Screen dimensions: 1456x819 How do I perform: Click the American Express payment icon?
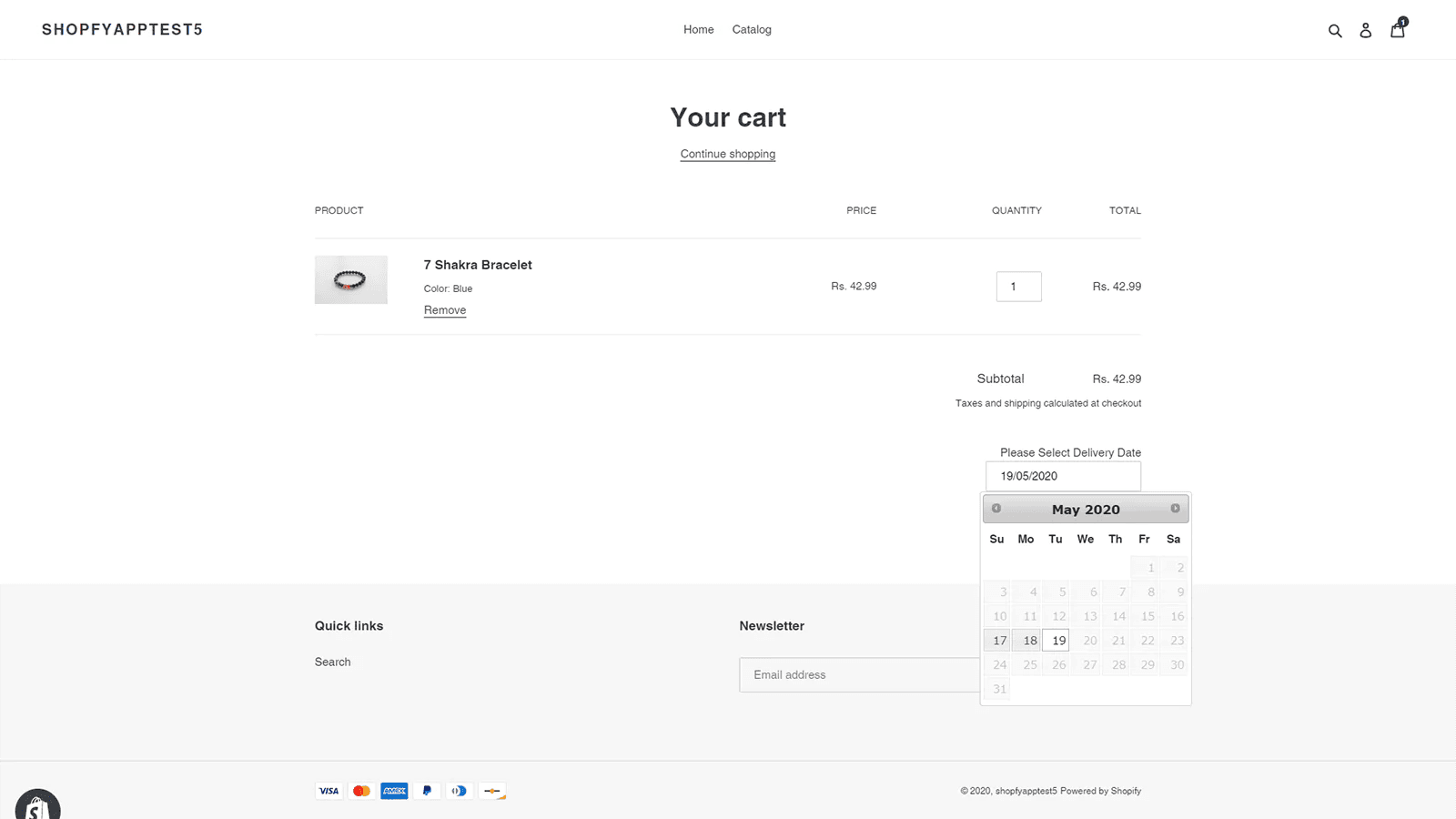[394, 790]
